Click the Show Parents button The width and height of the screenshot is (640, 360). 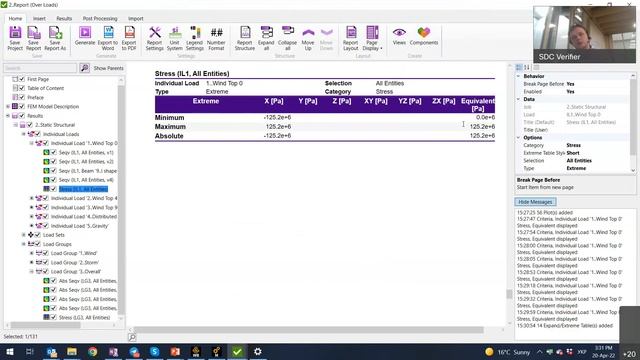tap(108, 68)
